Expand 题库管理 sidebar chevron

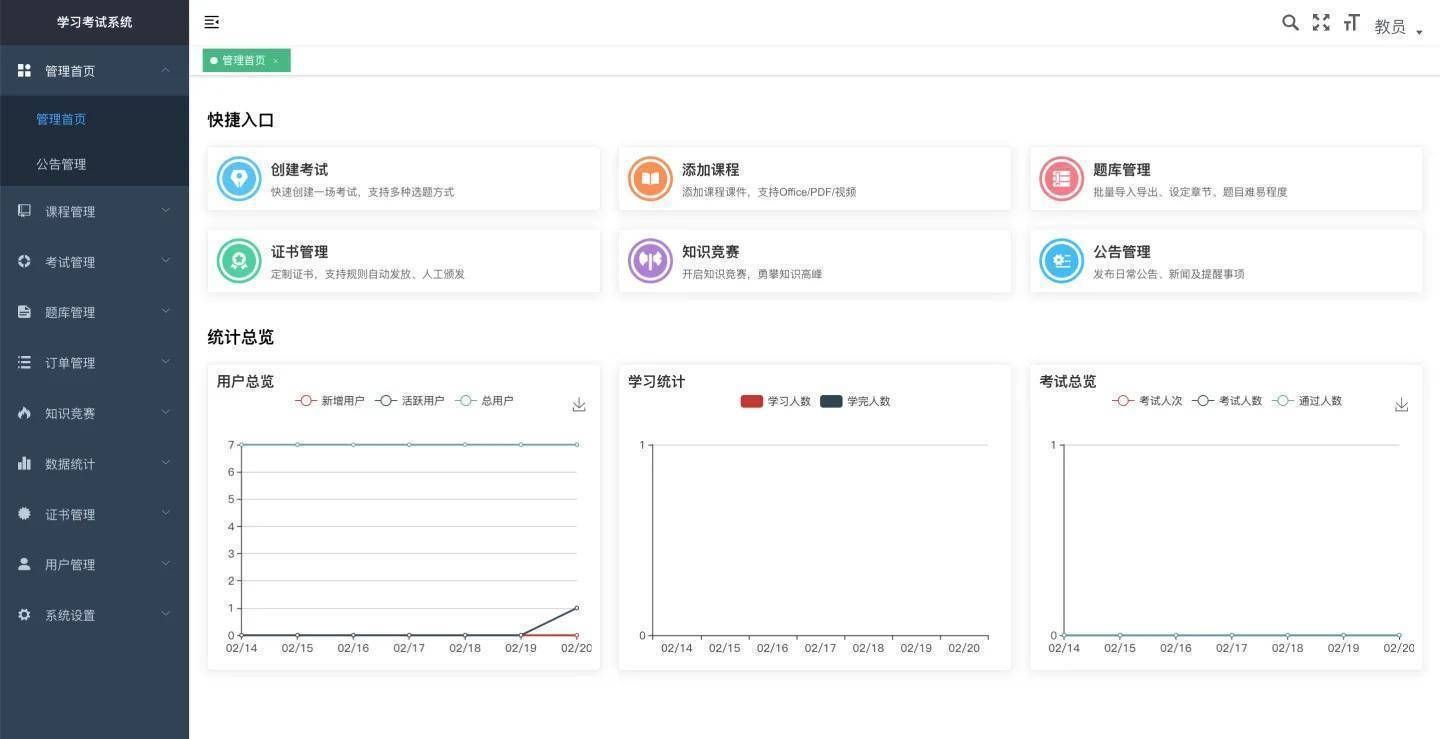(x=166, y=312)
